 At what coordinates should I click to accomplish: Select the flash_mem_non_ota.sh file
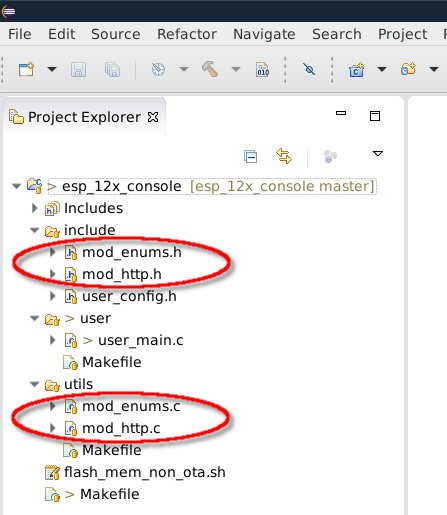pos(145,472)
